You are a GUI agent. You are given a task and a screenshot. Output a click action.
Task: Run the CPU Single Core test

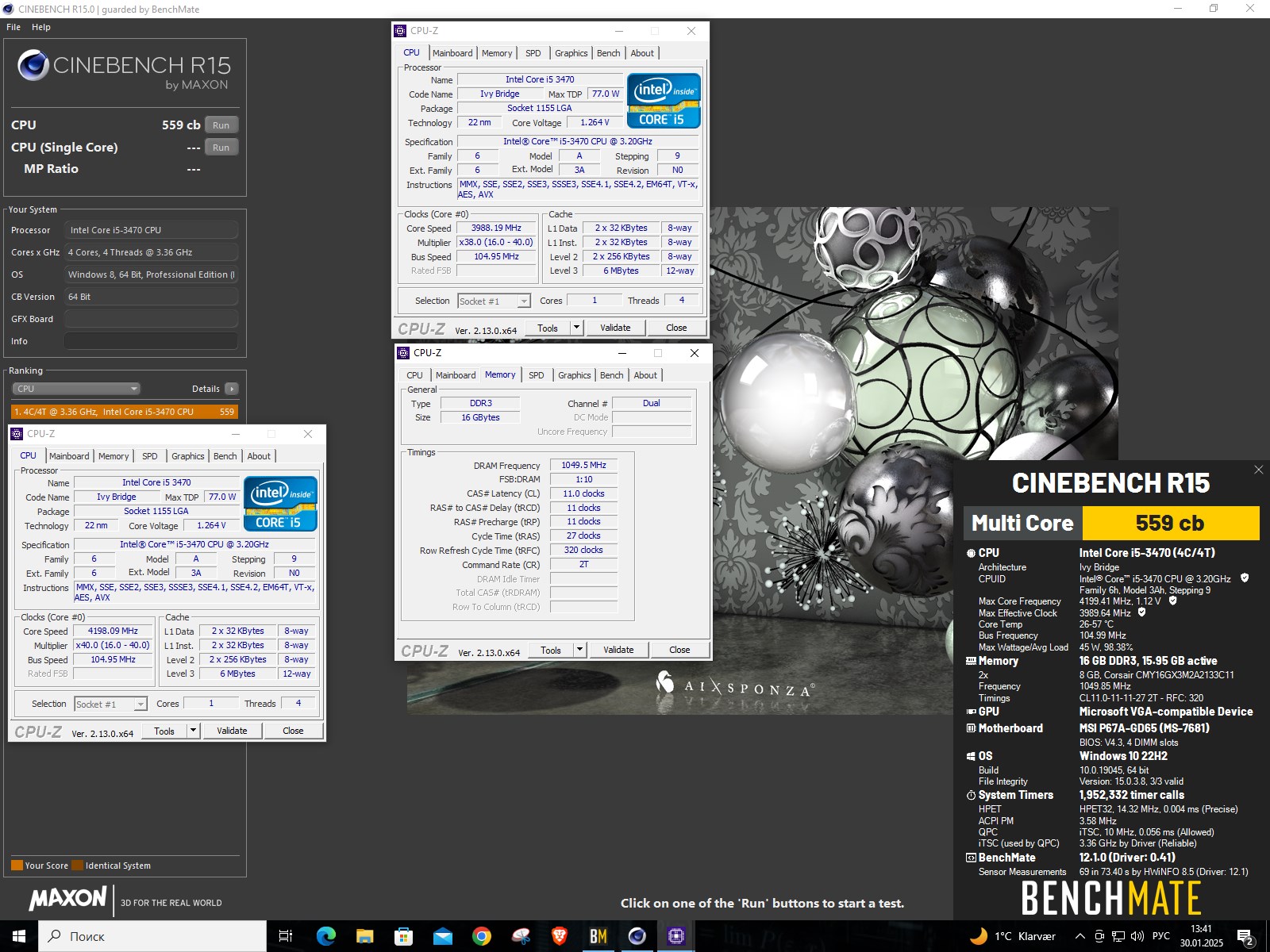point(221,148)
